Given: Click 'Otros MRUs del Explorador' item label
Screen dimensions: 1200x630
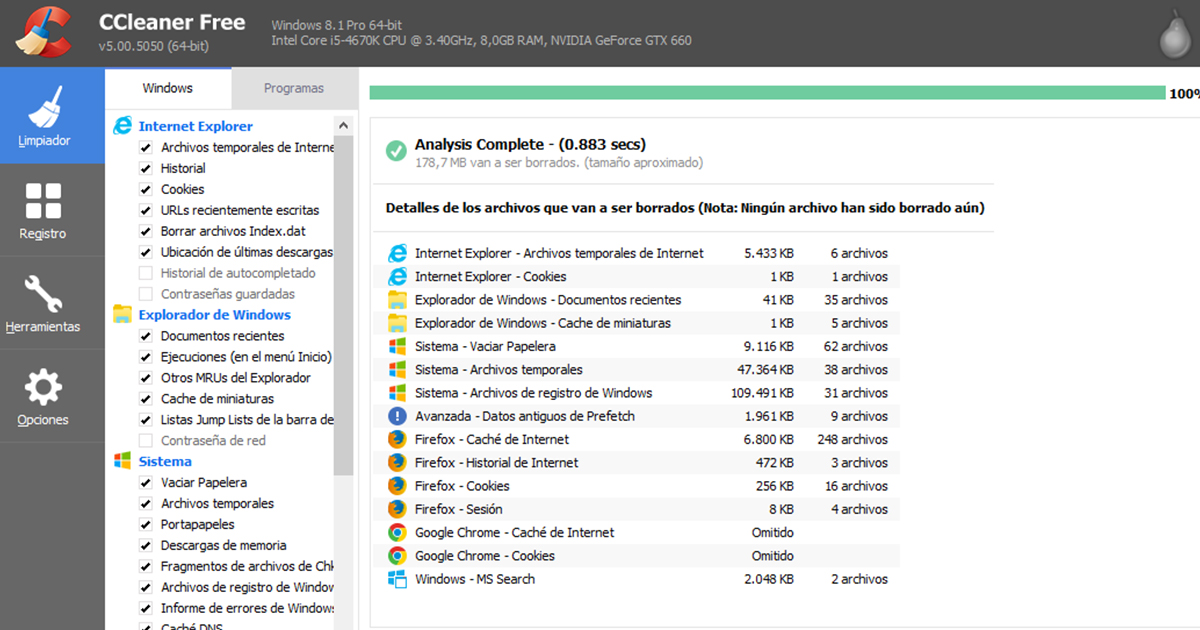Looking at the screenshot, I should point(236,378).
